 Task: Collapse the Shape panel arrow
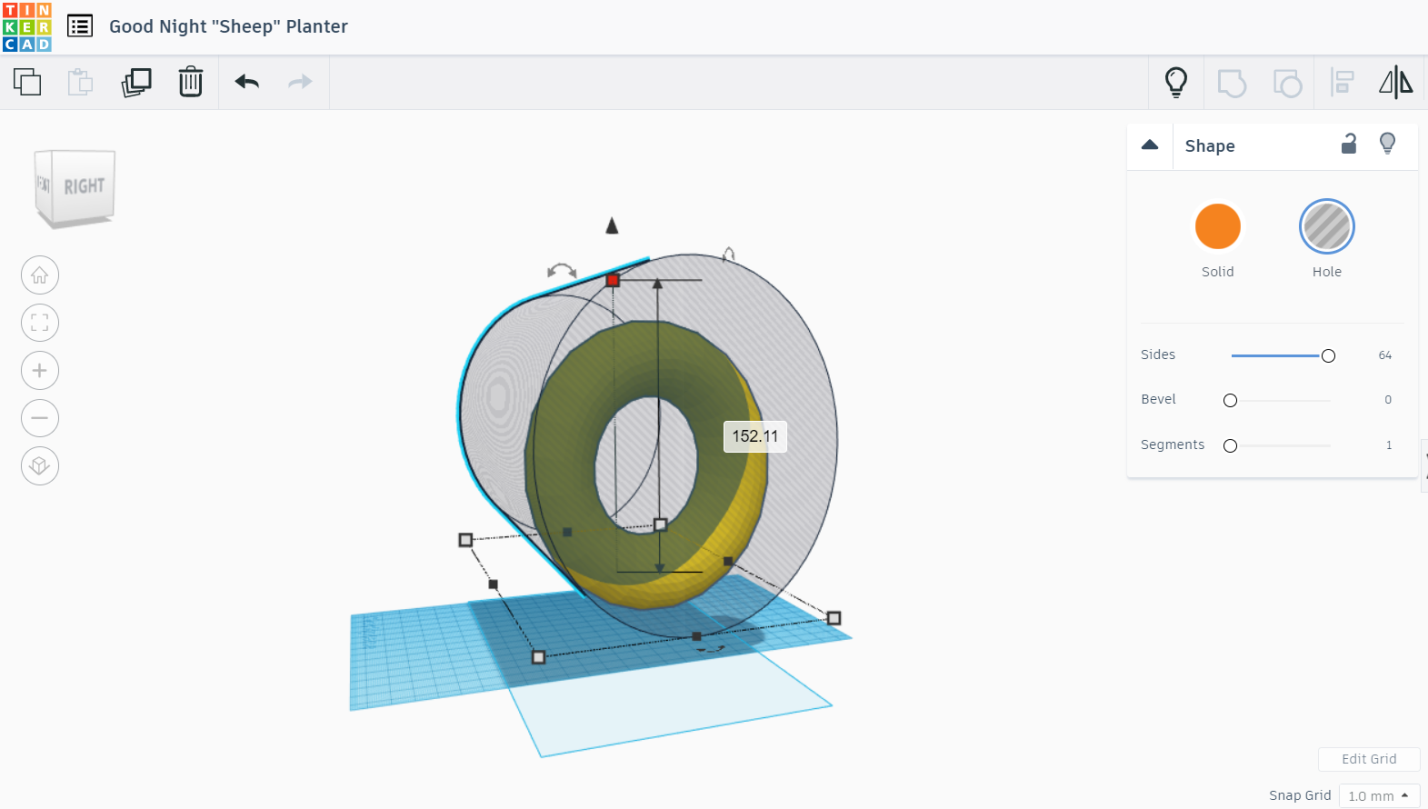pyautogui.click(x=1150, y=145)
